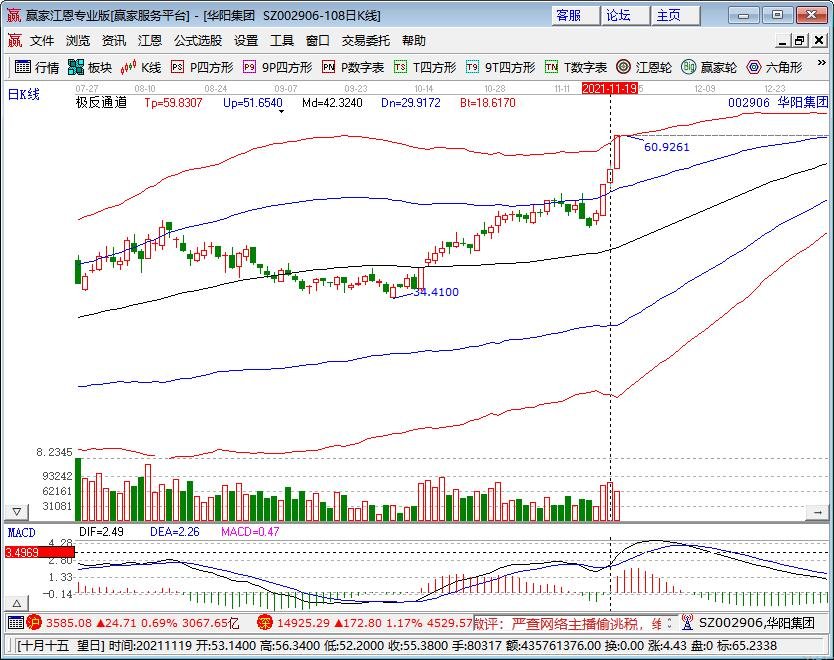
Task: Click the 客服 customer service button
Action: (575, 15)
